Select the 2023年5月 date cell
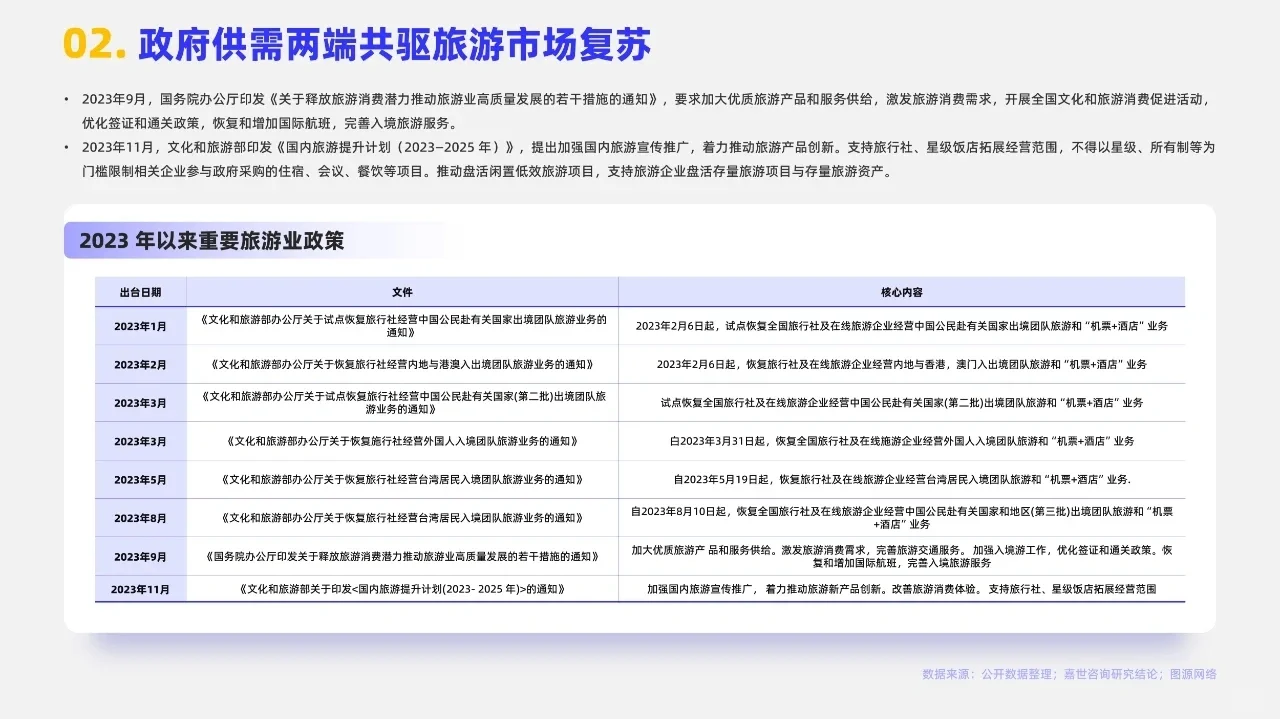The image size is (1280, 719). point(140,479)
